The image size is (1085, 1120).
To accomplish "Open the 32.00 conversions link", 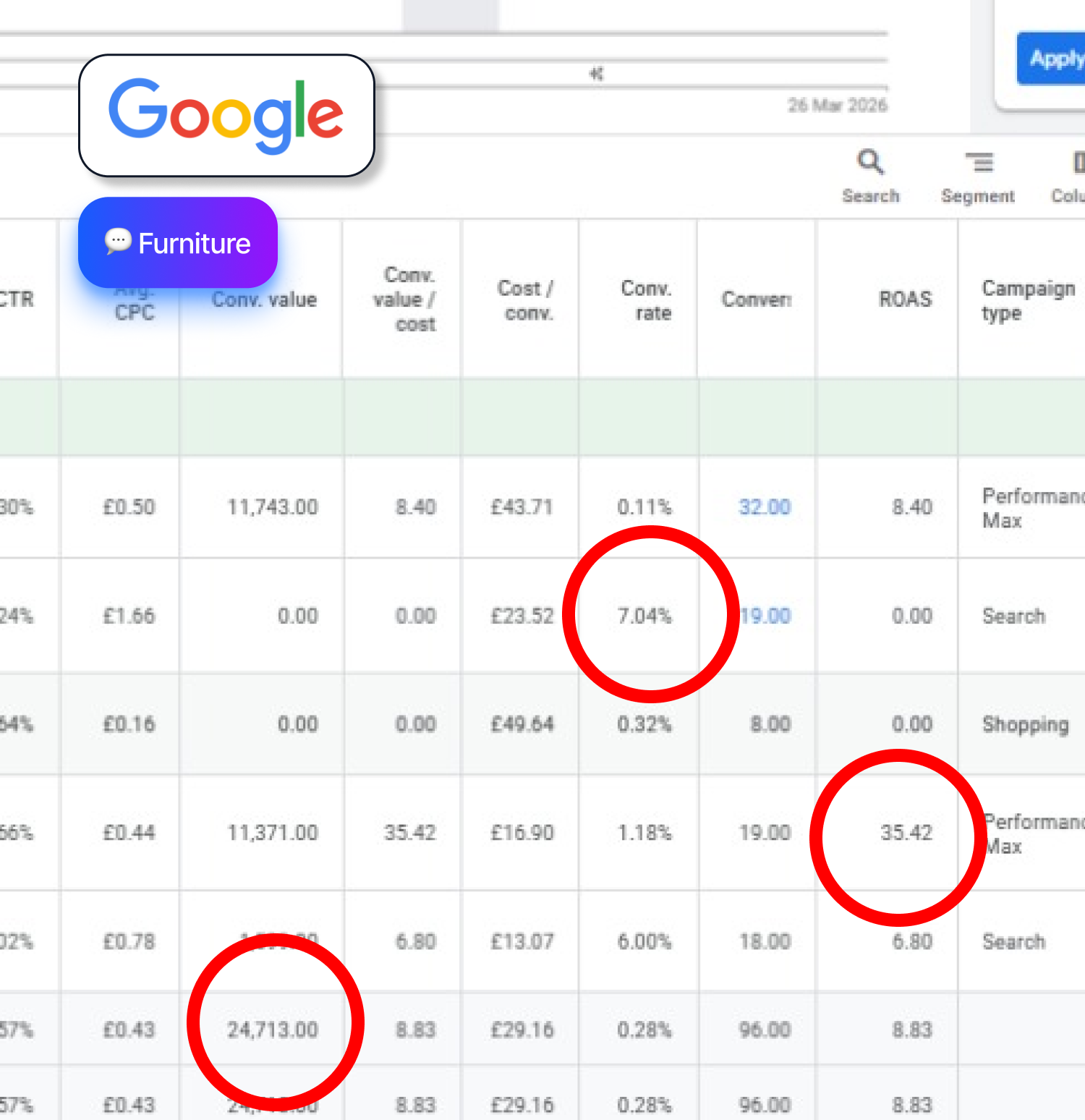I will 765,507.
